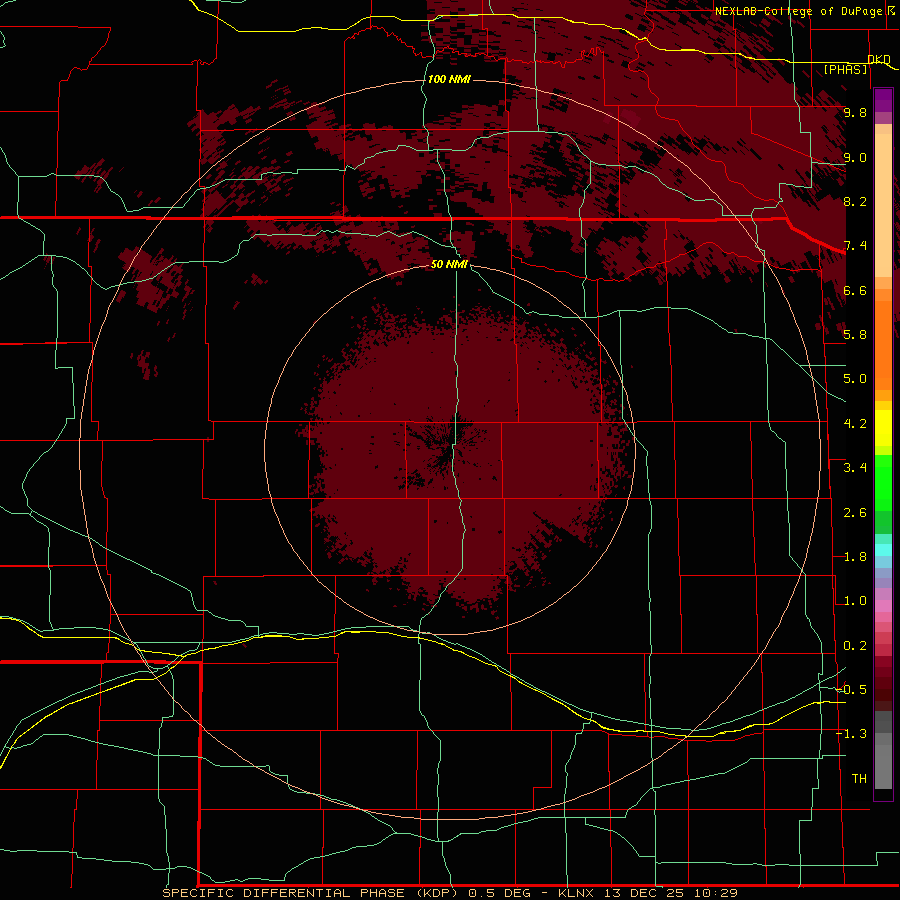Click the 9.0 value on color scale

(855, 157)
